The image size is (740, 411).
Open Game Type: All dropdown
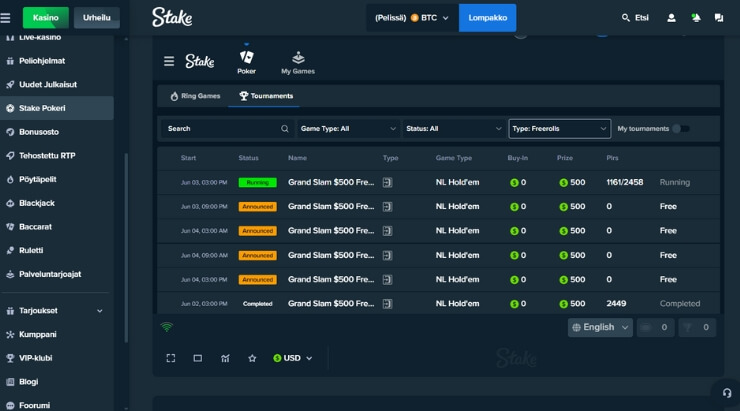click(348, 128)
